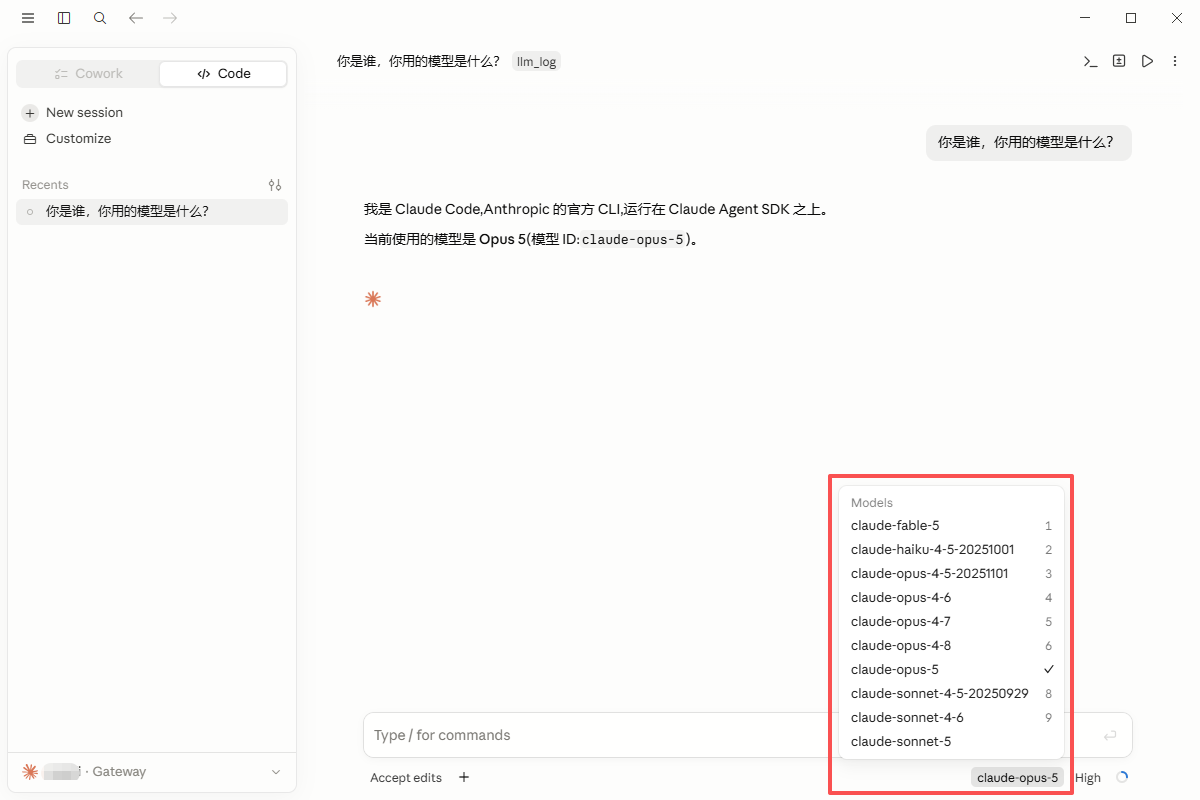Expand the Gateway account dropdown
The width and height of the screenshot is (1200, 800).
152,772
